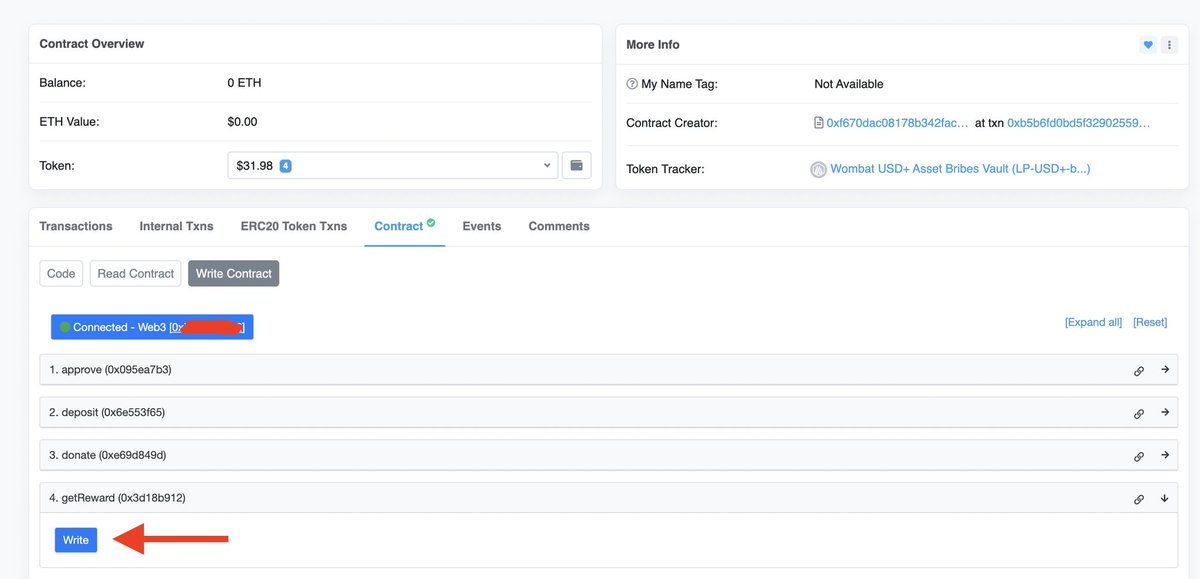The height and width of the screenshot is (579, 1200).
Task: Click the token count badge showing 4
Action: 285,165
